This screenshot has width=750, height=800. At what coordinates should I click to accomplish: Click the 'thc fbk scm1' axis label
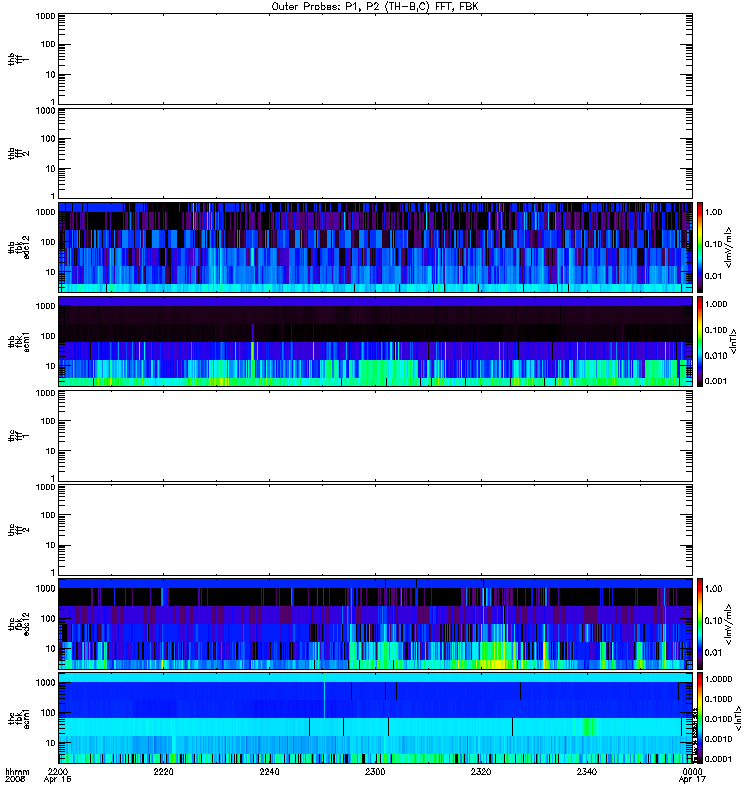pos(19,718)
